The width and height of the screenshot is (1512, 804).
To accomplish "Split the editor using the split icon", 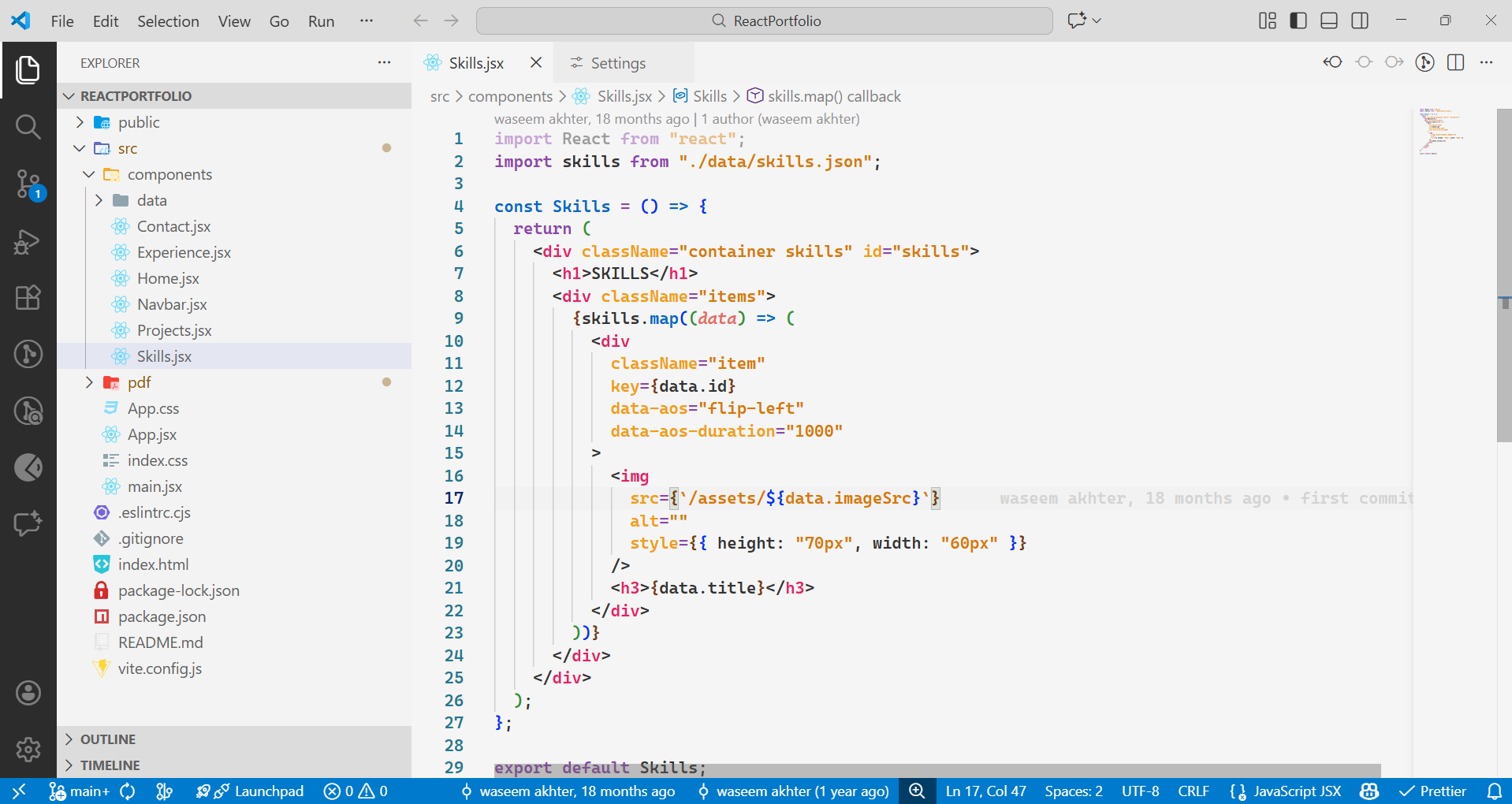I will tap(1455, 62).
